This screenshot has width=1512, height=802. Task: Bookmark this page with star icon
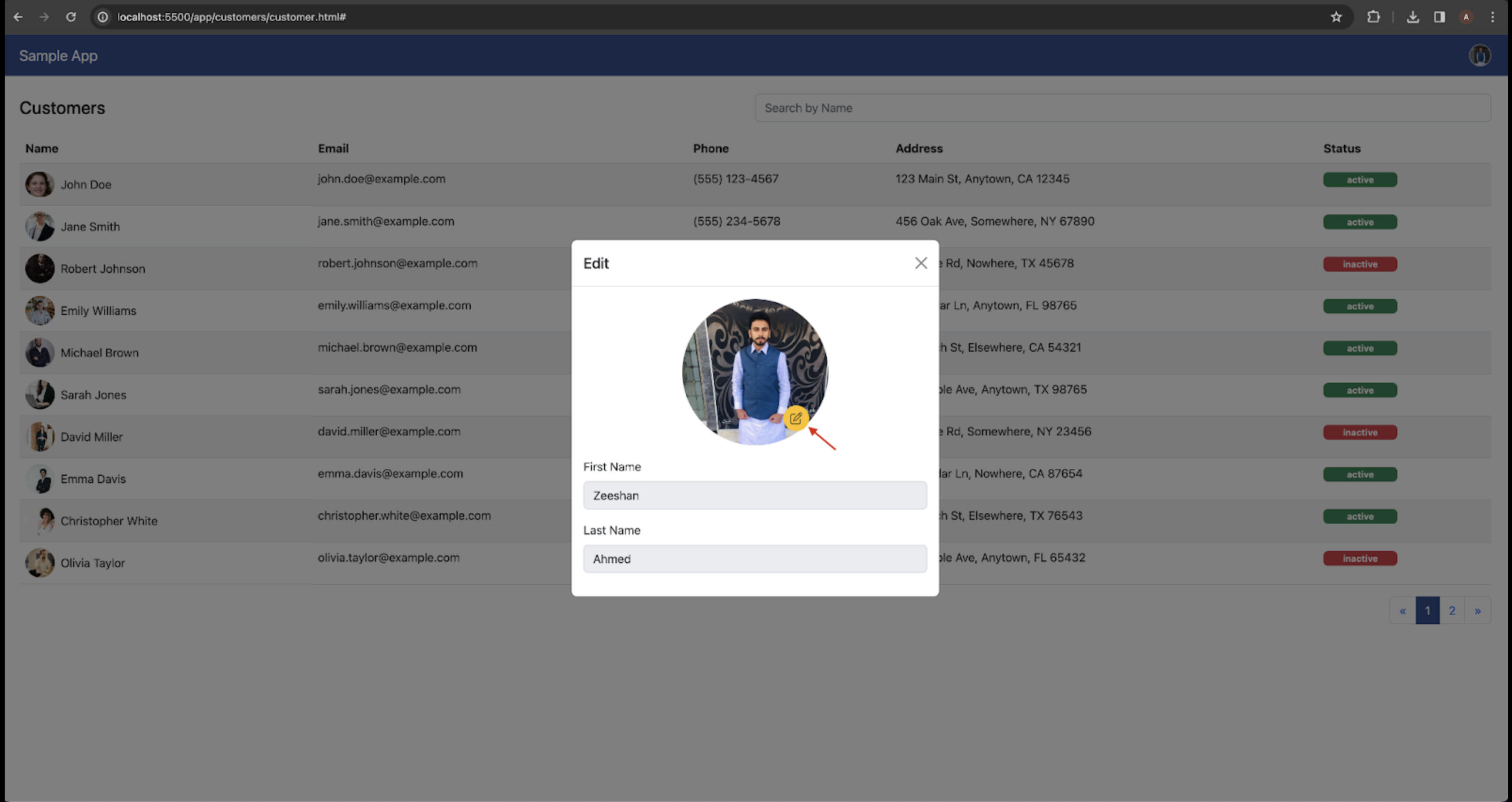(x=1336, y=17)
